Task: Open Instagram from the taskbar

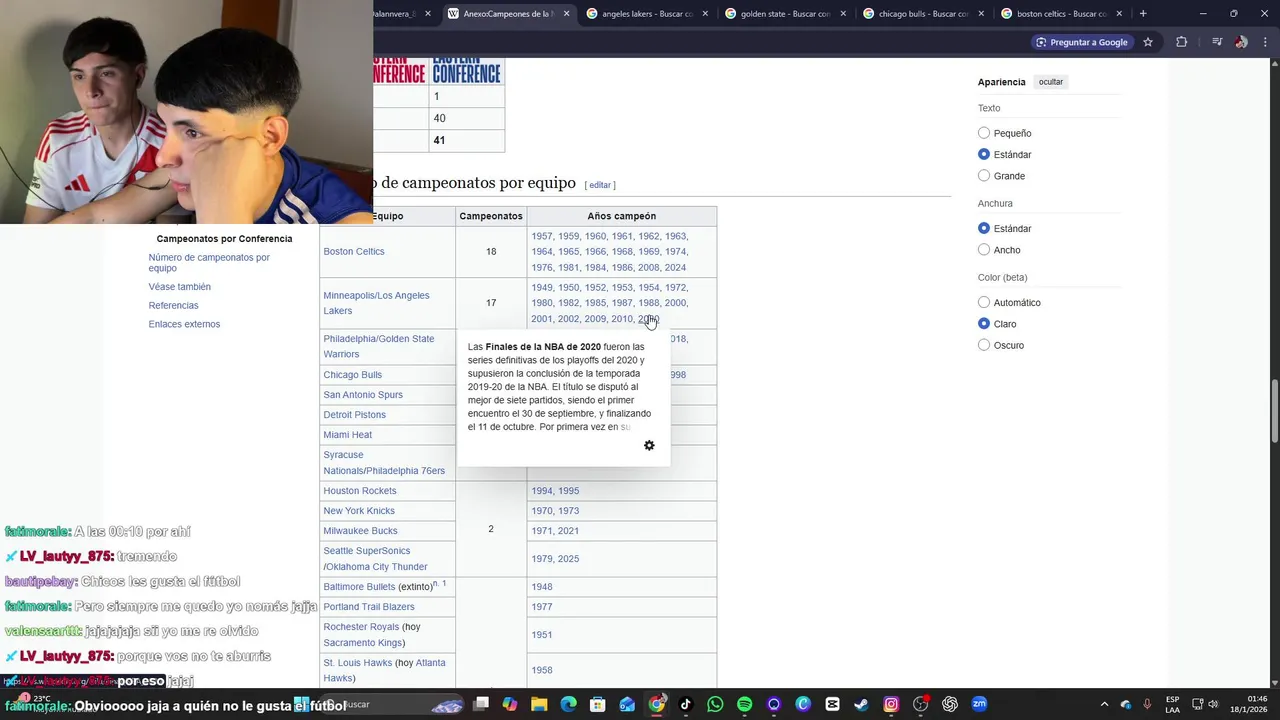Action: tap(891, 704)
